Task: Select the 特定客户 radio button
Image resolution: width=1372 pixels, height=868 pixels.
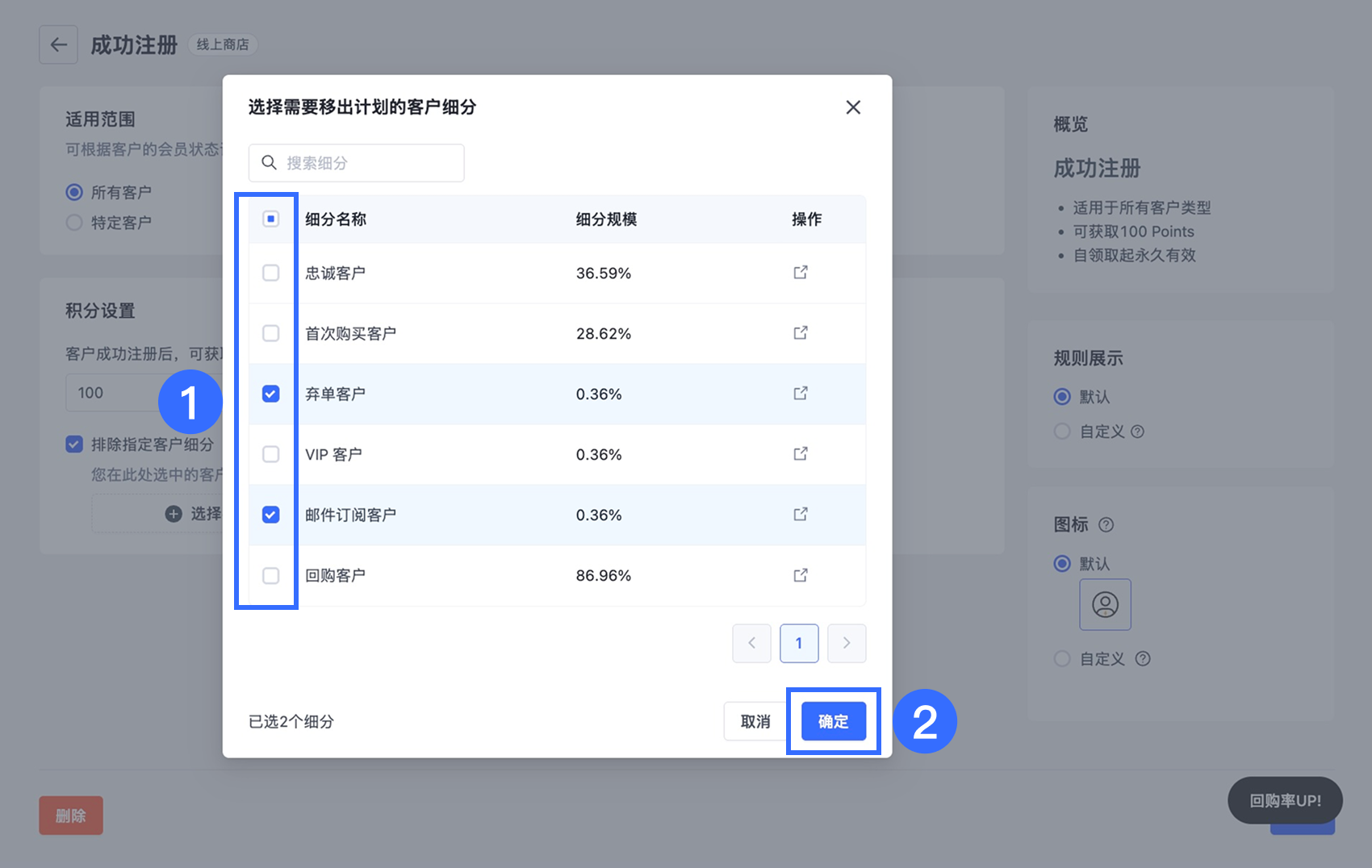Action: pos(74,222)
